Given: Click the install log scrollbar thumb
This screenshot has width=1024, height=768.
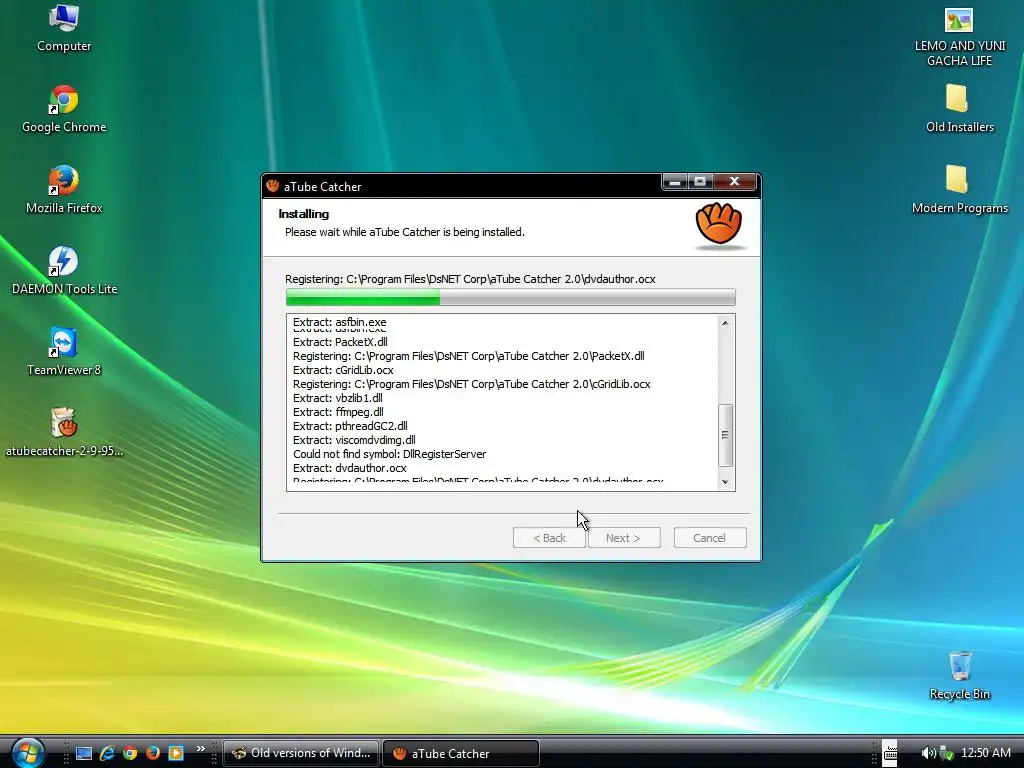Looking at the screenshot, I should [x=725, y=435].
